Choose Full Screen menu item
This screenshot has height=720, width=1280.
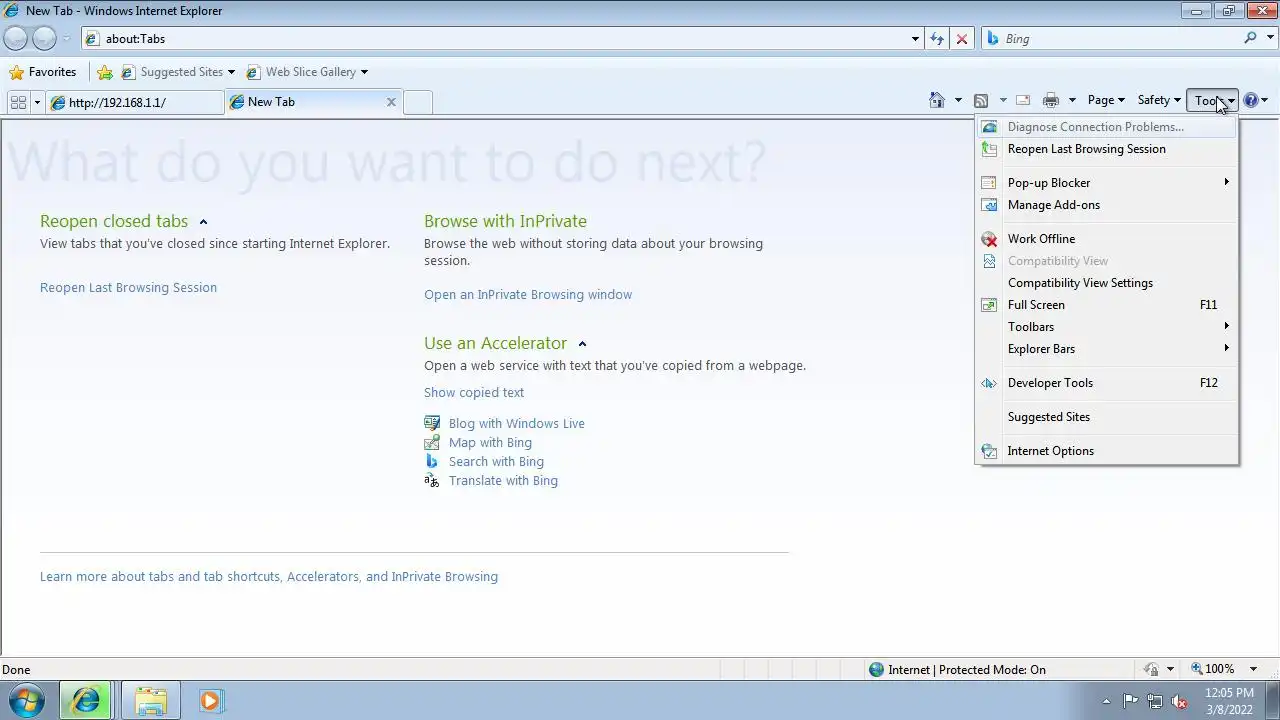[x=1107, y=305]
